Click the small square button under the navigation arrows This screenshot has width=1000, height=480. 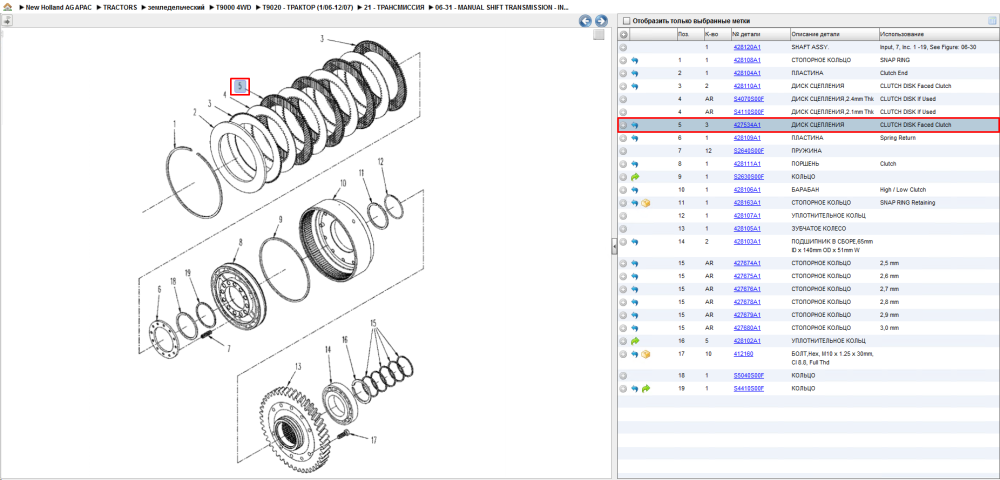(x=598, y=35)
